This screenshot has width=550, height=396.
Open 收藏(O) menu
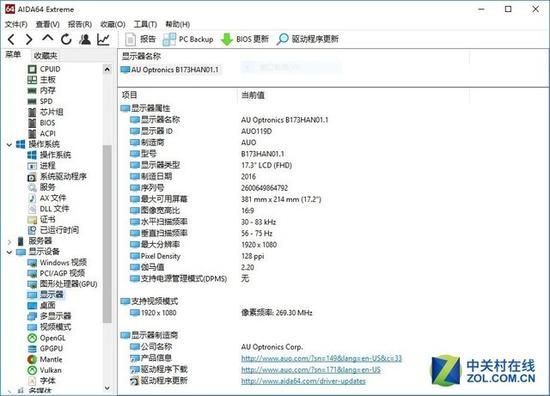point(113,24)
